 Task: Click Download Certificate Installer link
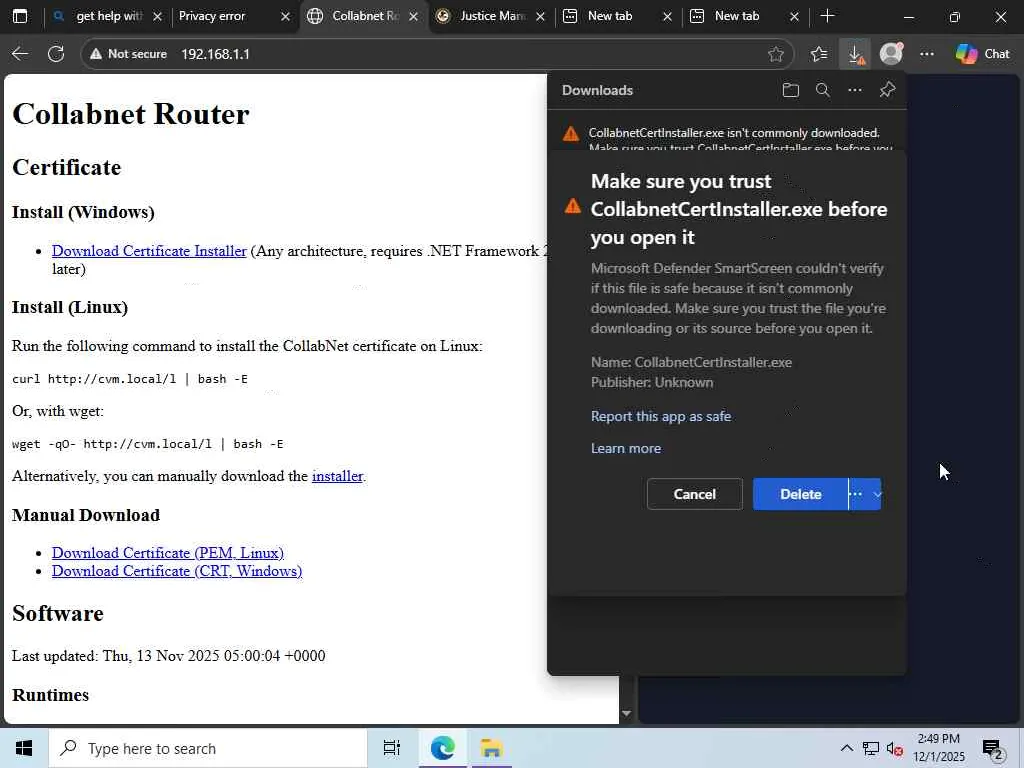149,251
